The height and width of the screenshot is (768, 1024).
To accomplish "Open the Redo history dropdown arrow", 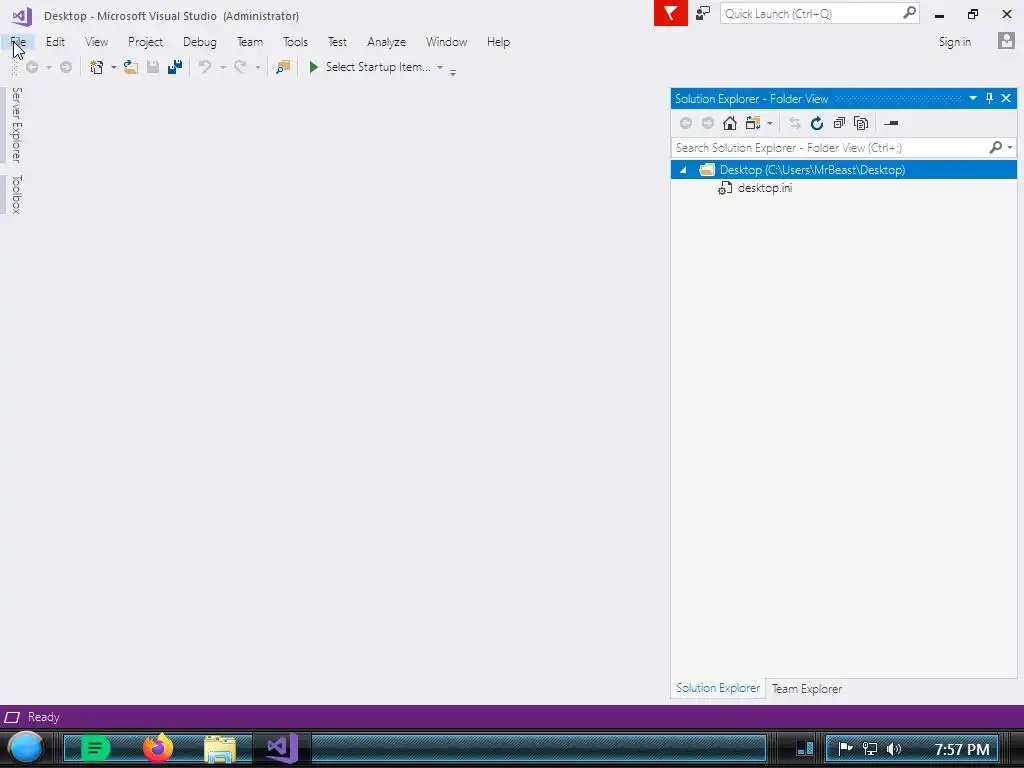I will [257, 67].
